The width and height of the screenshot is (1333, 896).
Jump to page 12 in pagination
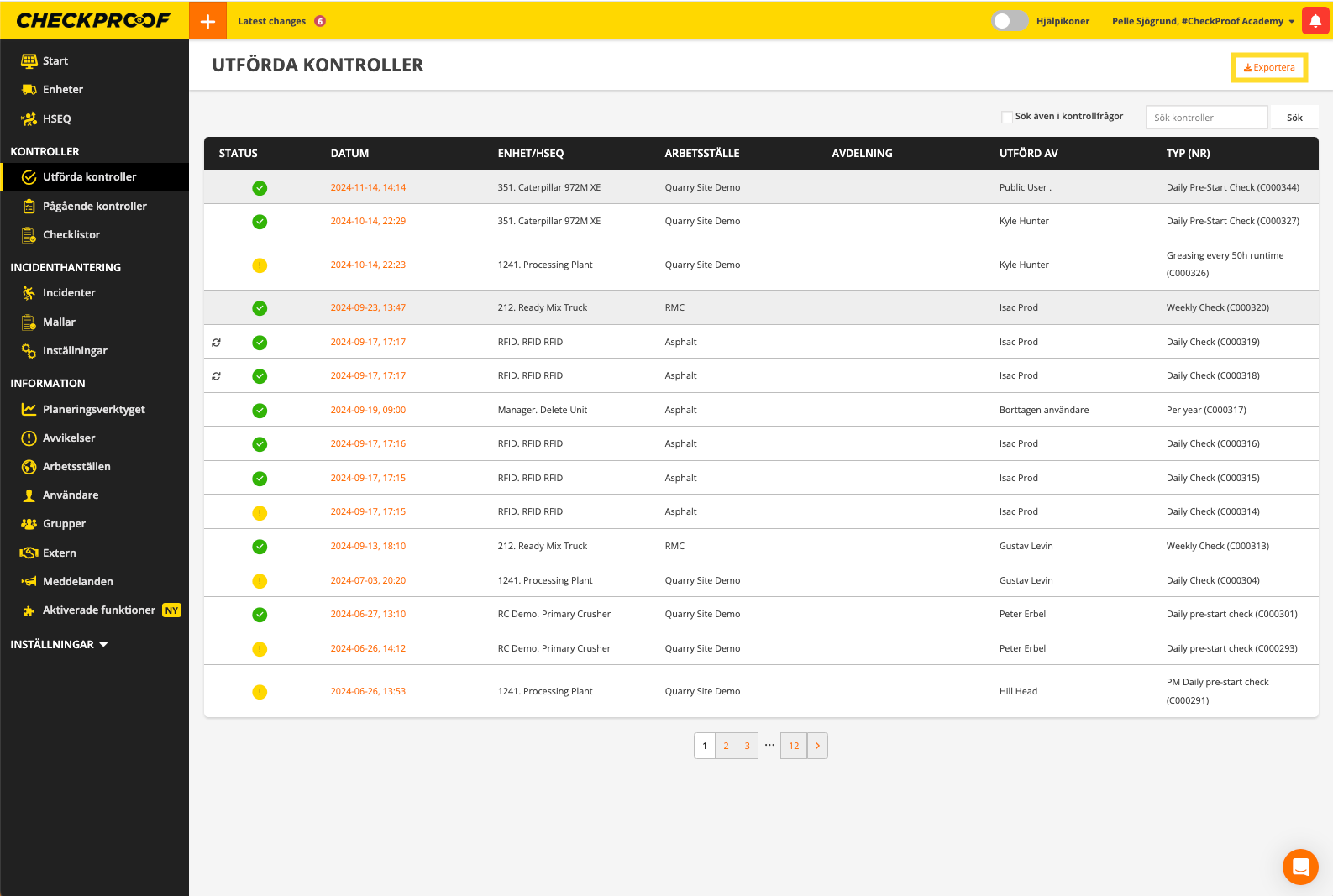(x=793, y=746)
